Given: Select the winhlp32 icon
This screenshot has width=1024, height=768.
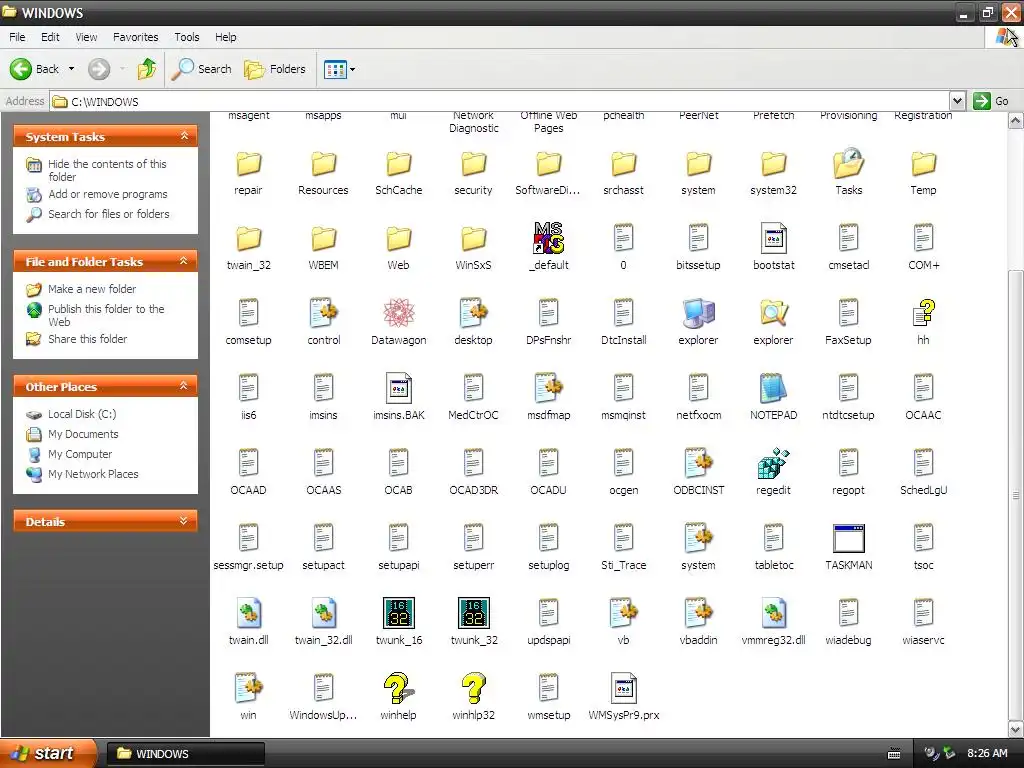Looking at the screenshot, I should tap(473, 688).
